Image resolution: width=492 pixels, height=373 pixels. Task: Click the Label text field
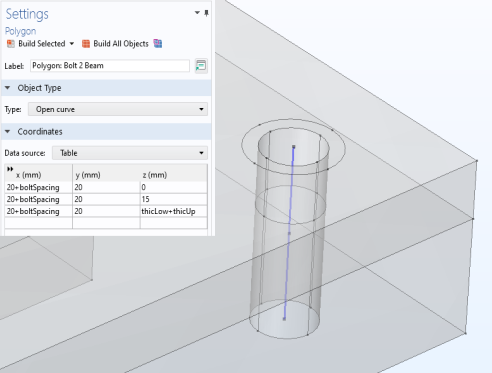(110, 66)
